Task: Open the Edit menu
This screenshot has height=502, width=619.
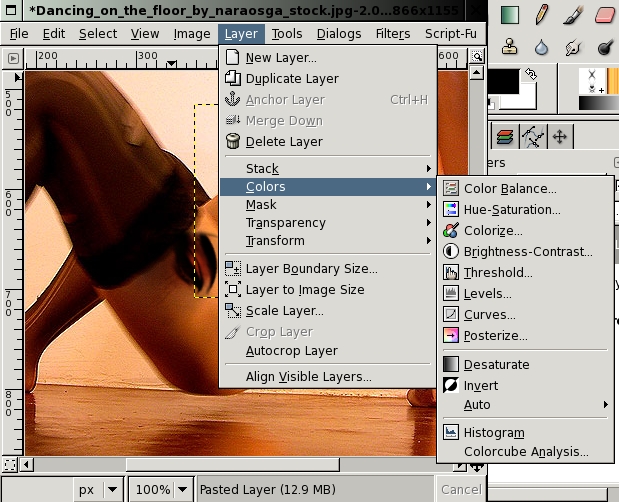Action: [54, 34]
